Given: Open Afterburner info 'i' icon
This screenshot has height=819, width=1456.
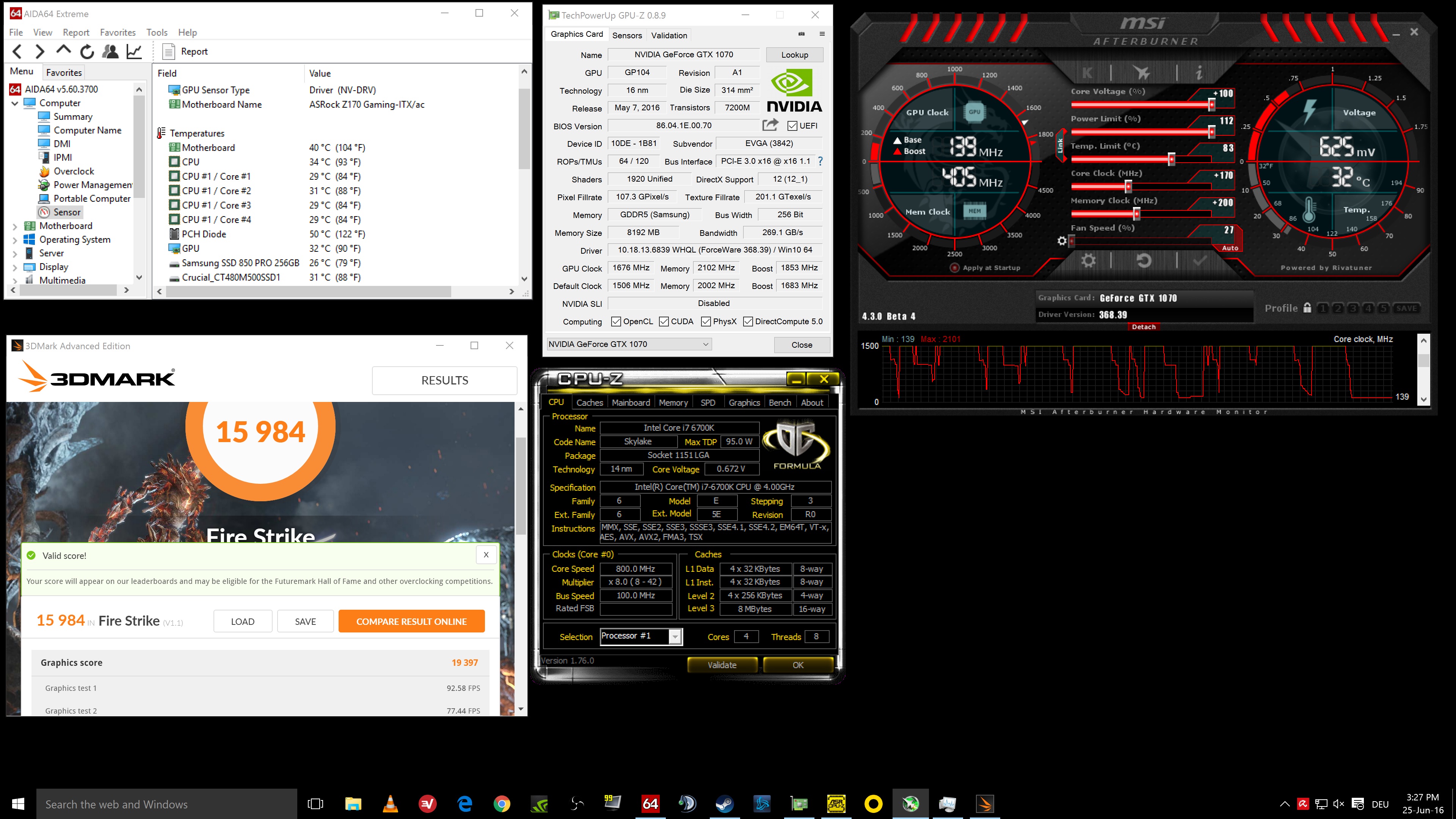Looking at the screenshot, I should 1198,73.
